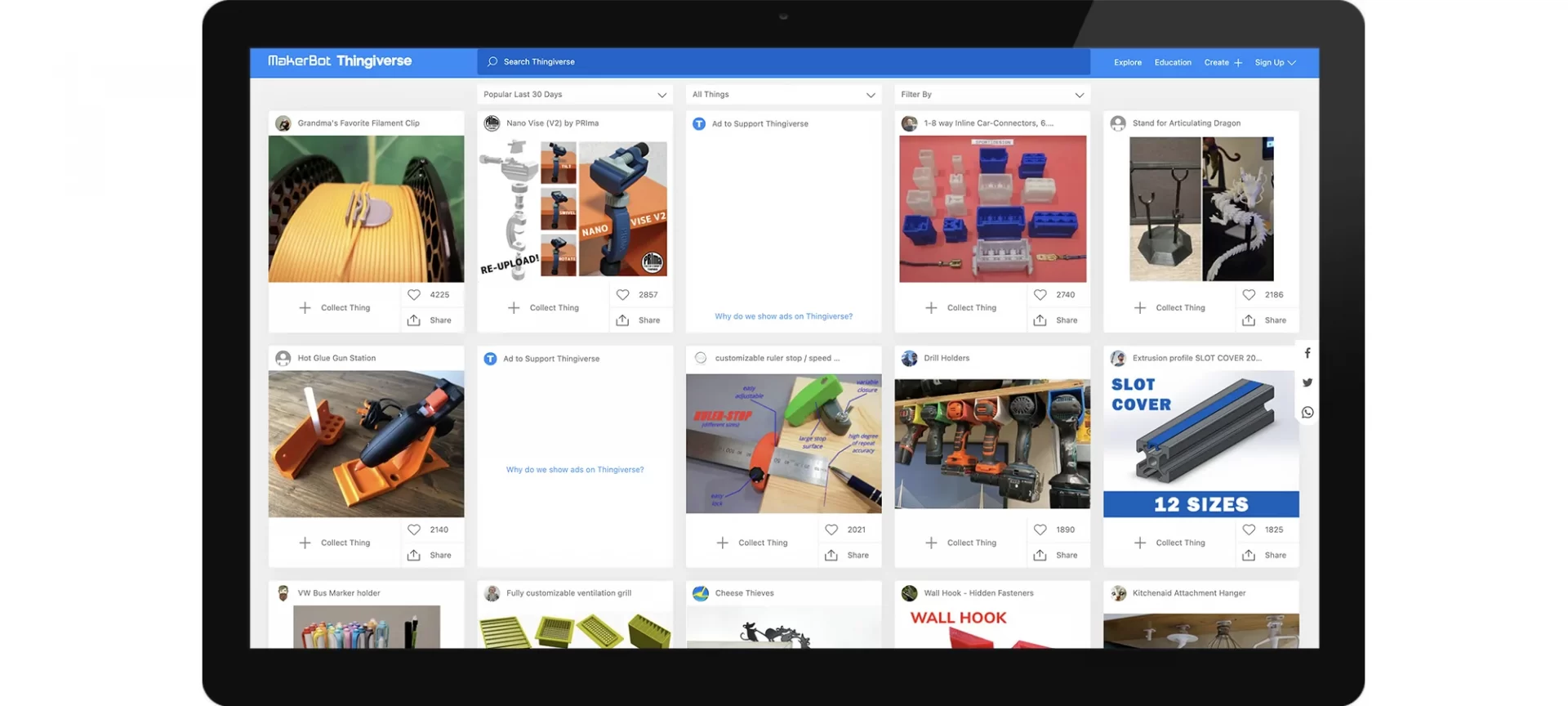Open the Sign Up dropdown

pos(1276,63)
